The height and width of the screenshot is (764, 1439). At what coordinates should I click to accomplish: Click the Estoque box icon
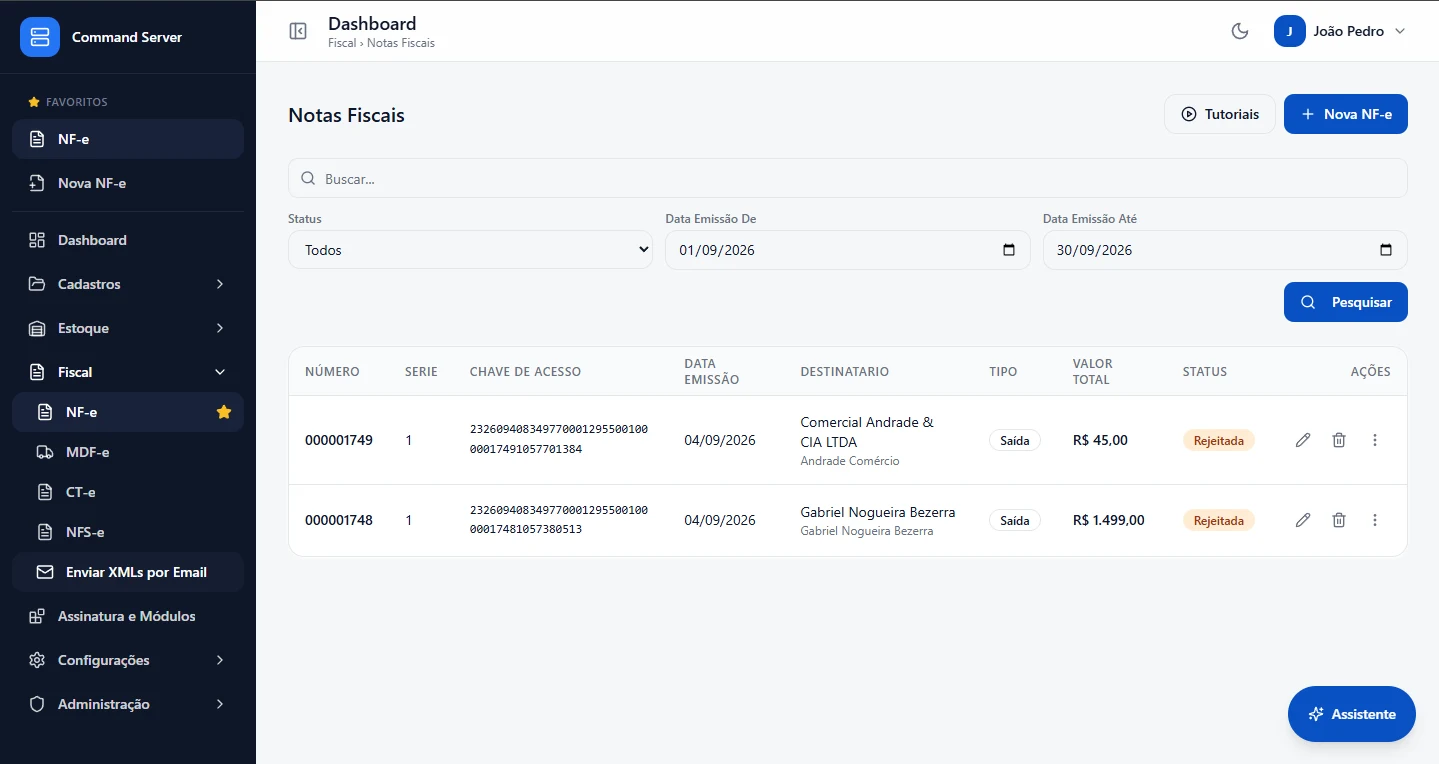pyautogui.click(x=37, y=328)
